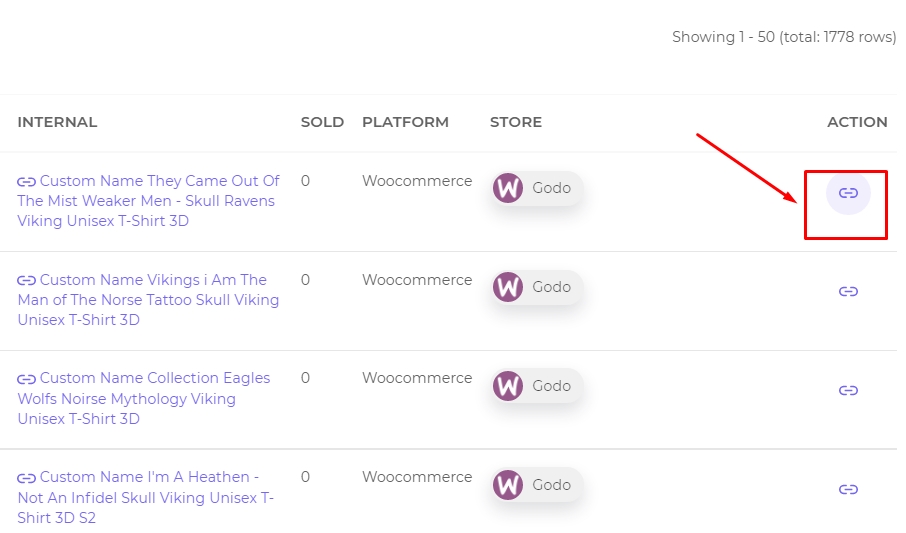Click chain icon before They Came Out Of title
The width and height of the screenshot is (906, 533).
[x=27, y=182]
